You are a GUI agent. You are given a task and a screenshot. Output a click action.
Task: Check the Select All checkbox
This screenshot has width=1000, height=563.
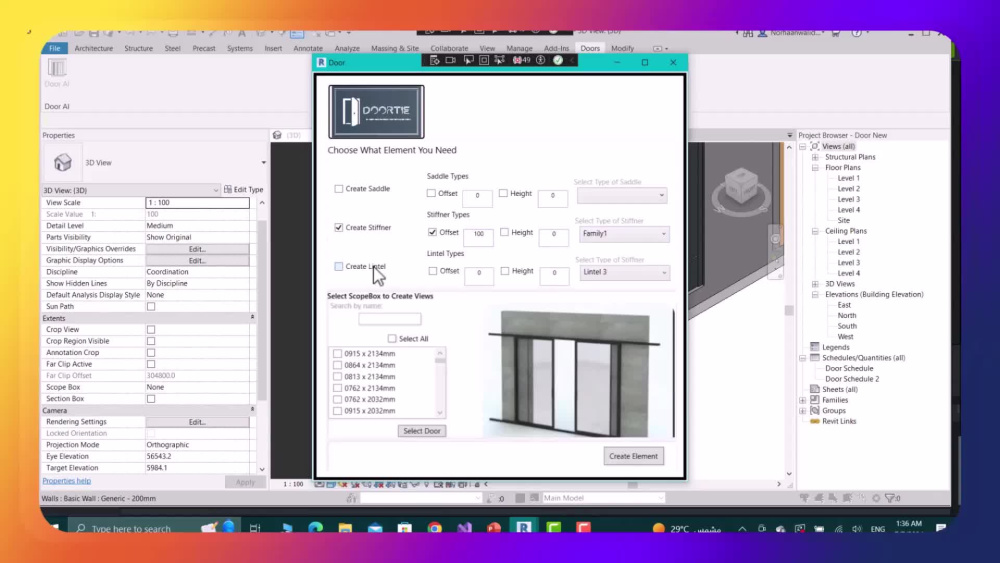click(x=392, y=339)
